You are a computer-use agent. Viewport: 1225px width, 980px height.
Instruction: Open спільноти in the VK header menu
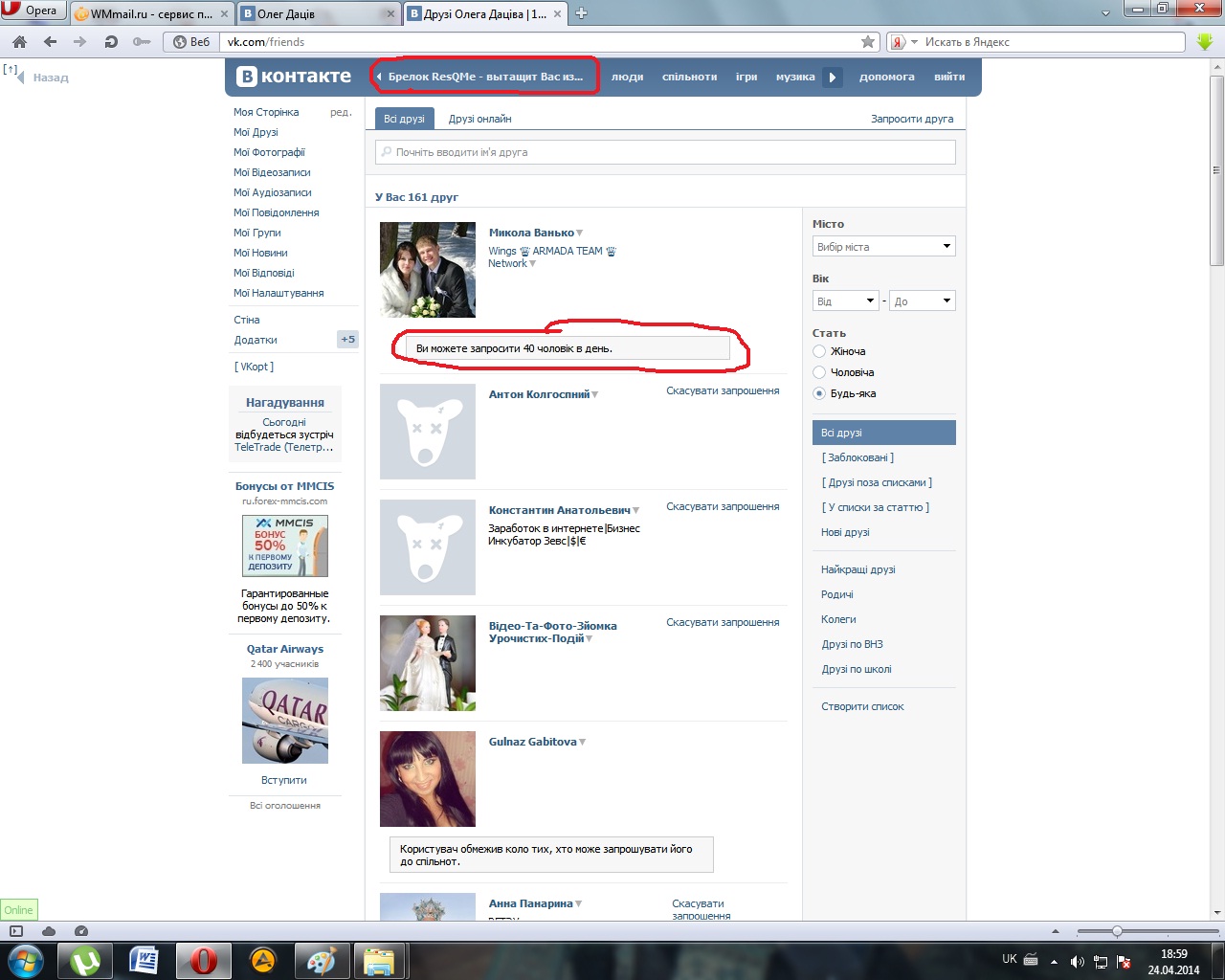pyautogui.click(x=689, y=77)
